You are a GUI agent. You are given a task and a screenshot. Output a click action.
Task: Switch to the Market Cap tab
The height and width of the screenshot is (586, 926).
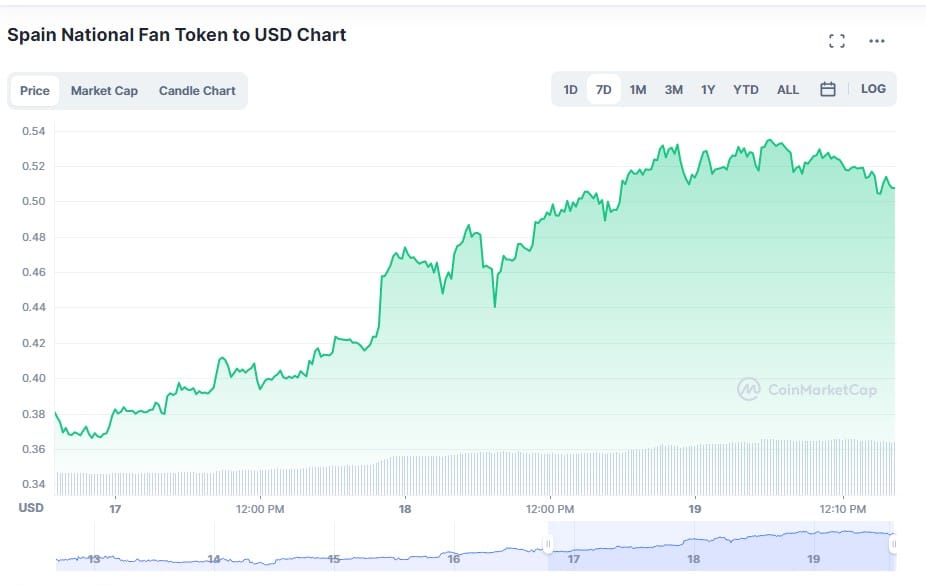point(104,91)
